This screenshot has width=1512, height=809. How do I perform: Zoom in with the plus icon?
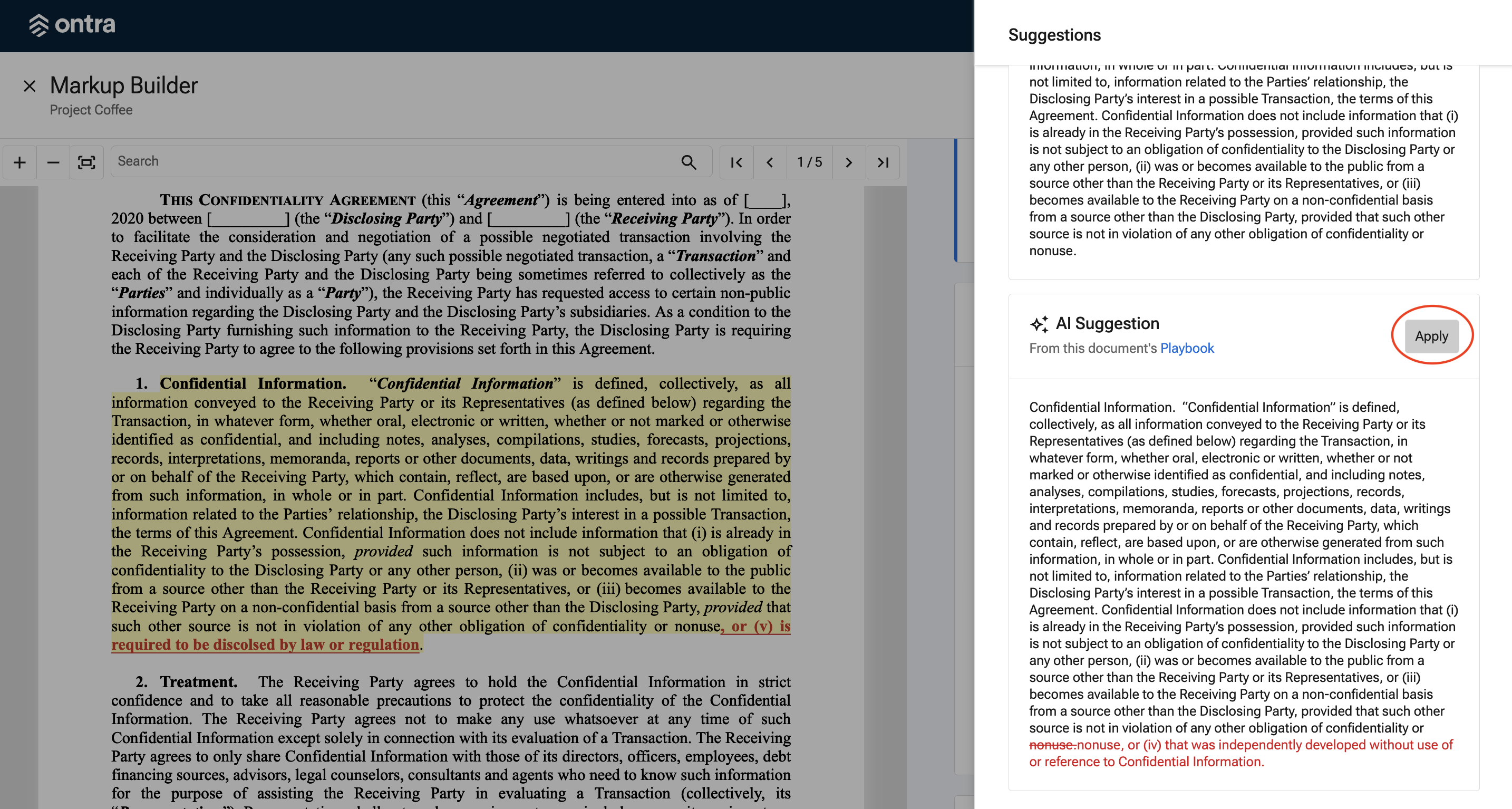20,162
